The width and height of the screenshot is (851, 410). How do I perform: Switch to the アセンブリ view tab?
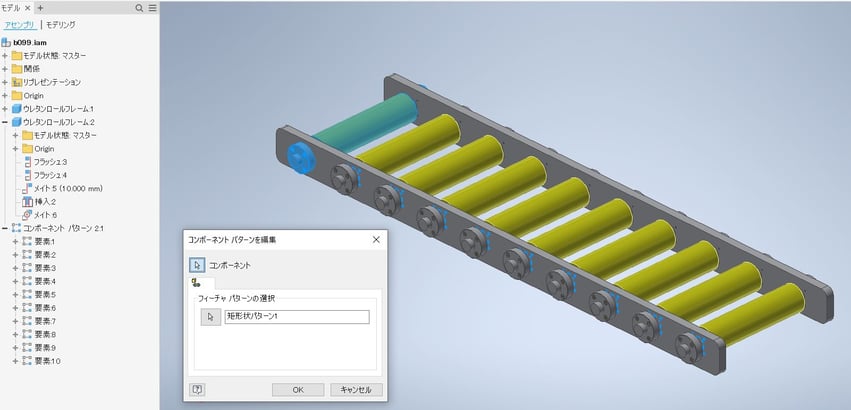tap(19, 25)
